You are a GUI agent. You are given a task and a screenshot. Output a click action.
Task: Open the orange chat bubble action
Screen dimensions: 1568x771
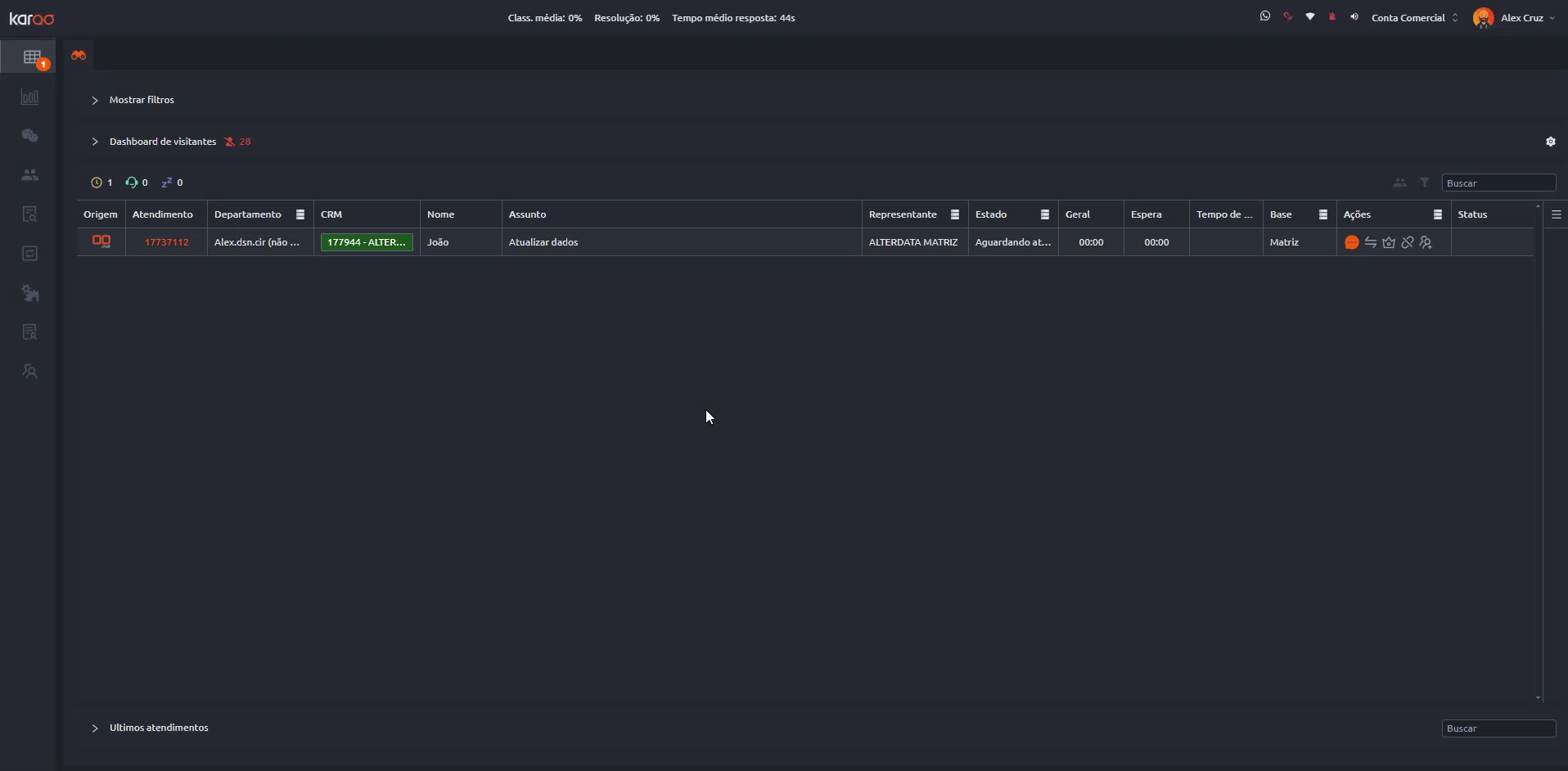point(1351,242)
